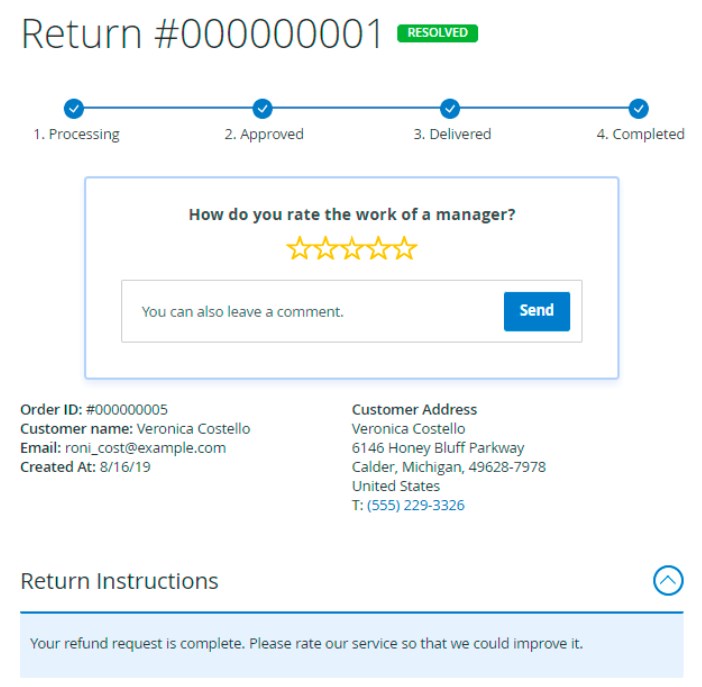Click the Order ID #000000005 text
Viewport: 702px width, 687px height.
(94, 409)
